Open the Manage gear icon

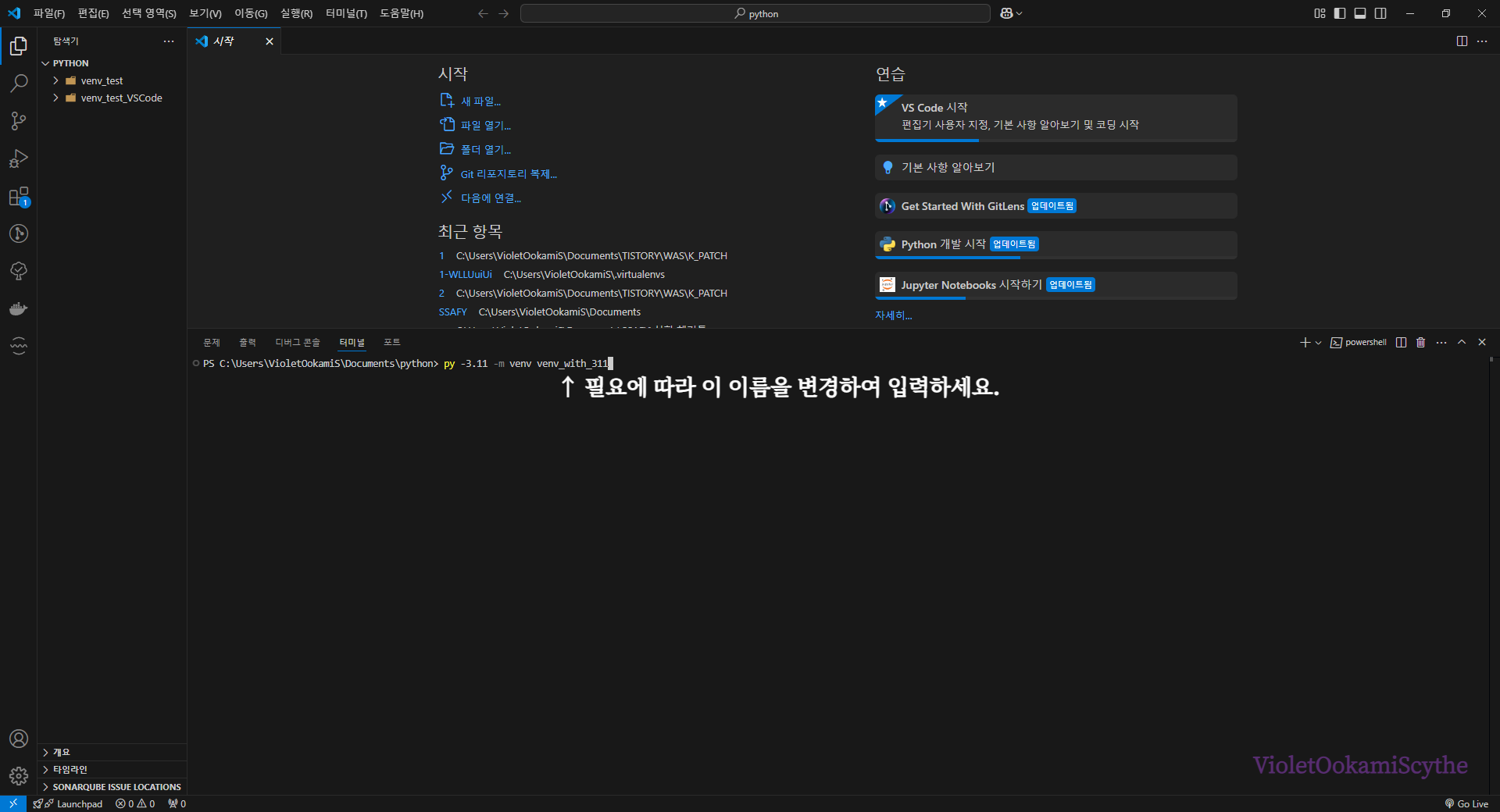tap(19, 776)
